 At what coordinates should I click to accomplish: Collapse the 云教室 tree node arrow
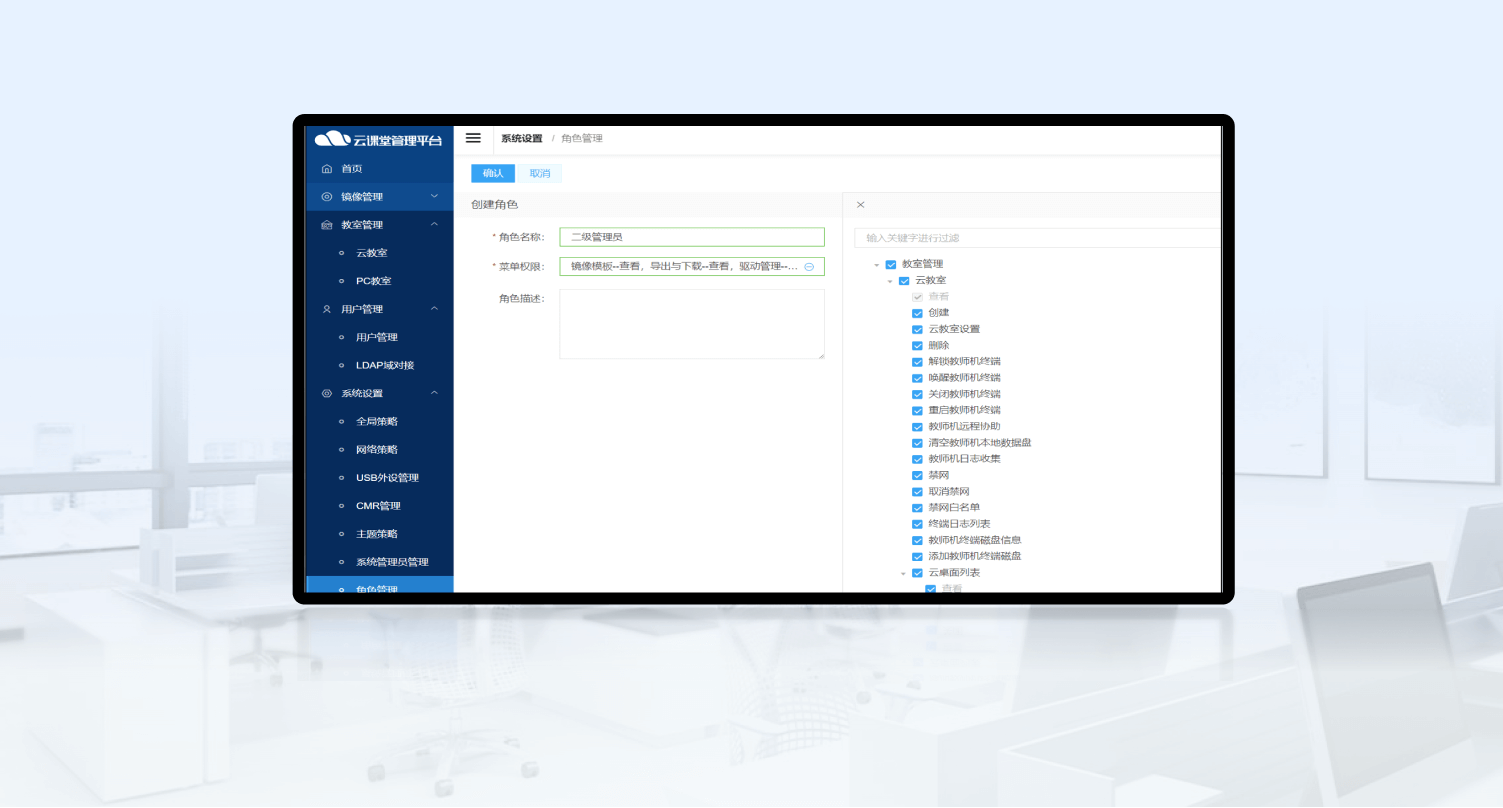click(x=890, y=281)
